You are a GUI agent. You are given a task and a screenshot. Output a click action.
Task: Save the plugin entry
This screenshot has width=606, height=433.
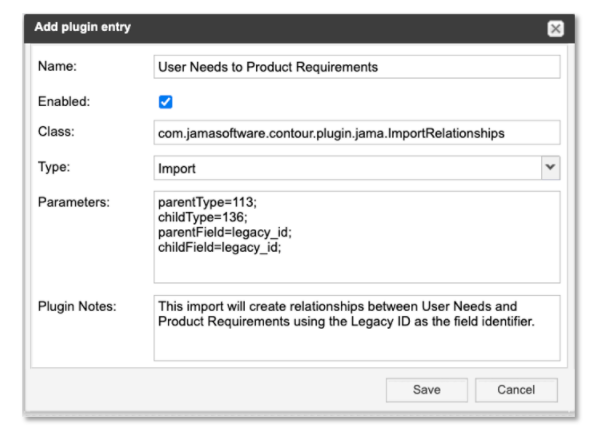(x=427, y=390)
